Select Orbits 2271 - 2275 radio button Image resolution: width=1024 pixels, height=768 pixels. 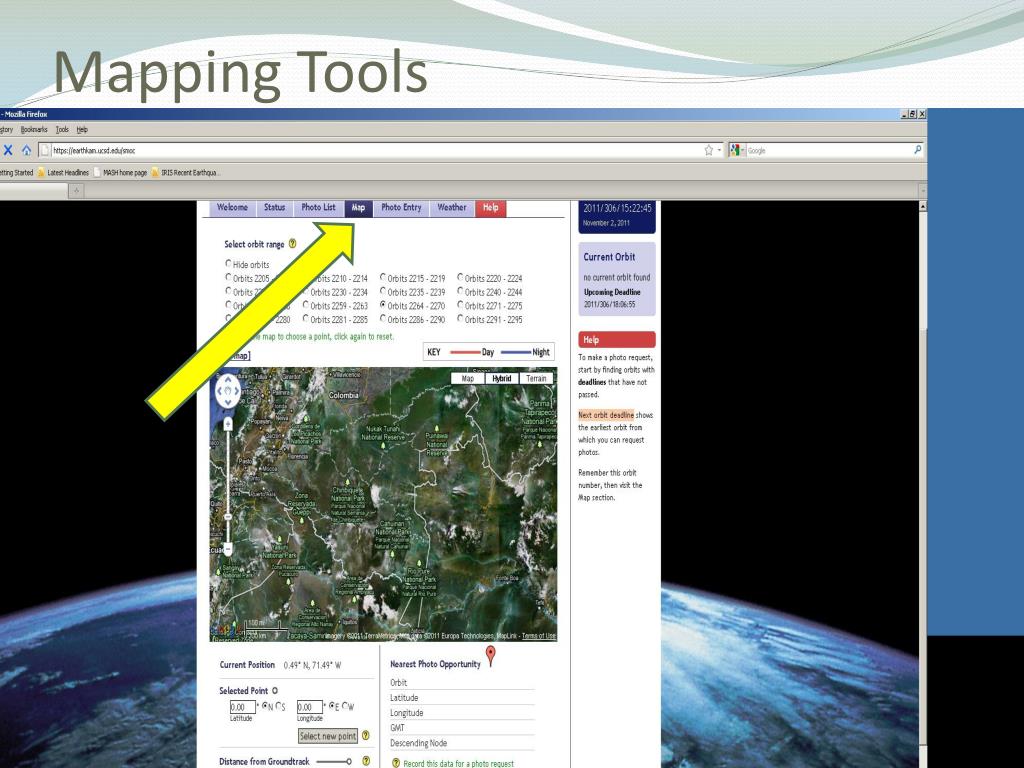[x=460, y=304]
